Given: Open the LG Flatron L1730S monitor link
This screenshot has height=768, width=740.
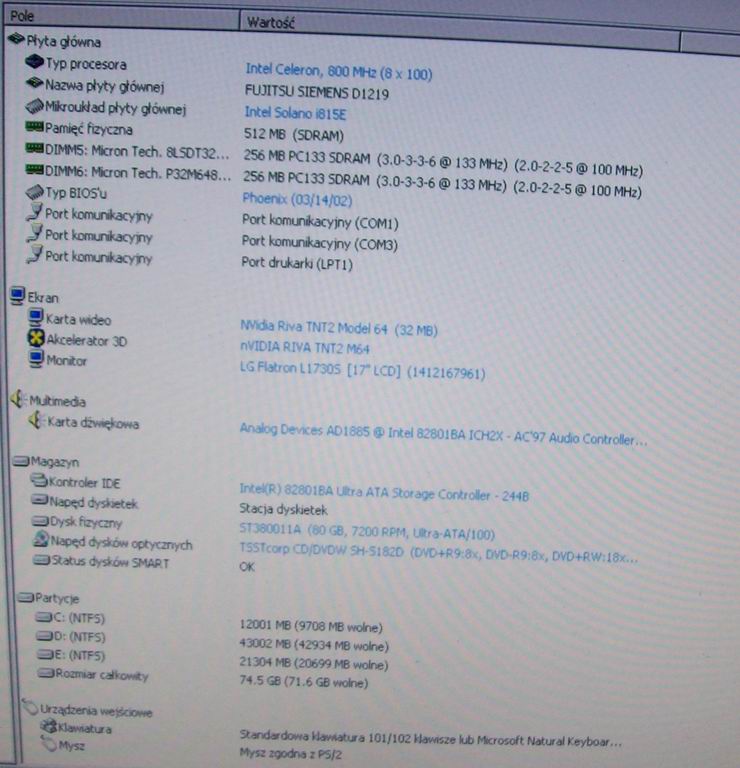Looking at the screenshot, I should point(362,370).
